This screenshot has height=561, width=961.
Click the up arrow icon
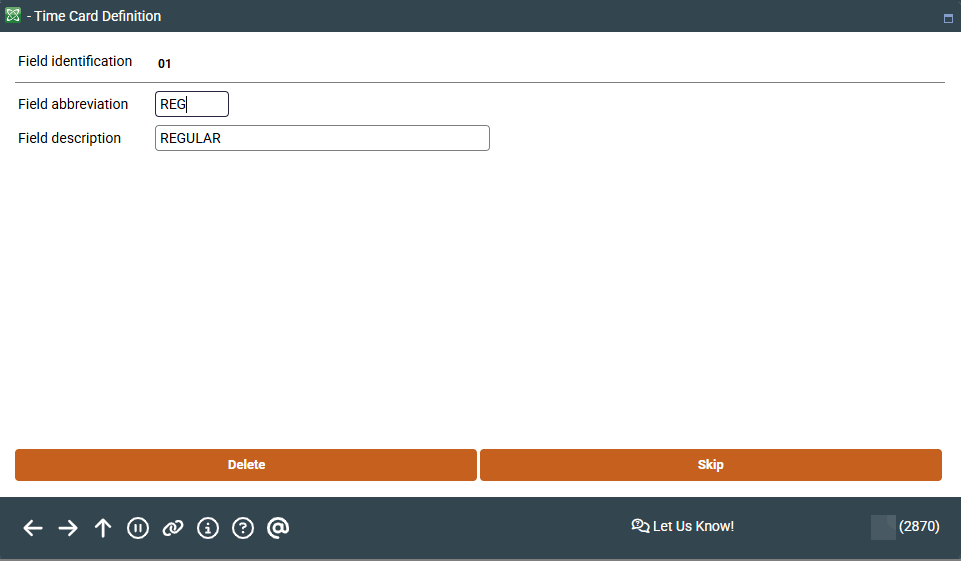[103, 528]
